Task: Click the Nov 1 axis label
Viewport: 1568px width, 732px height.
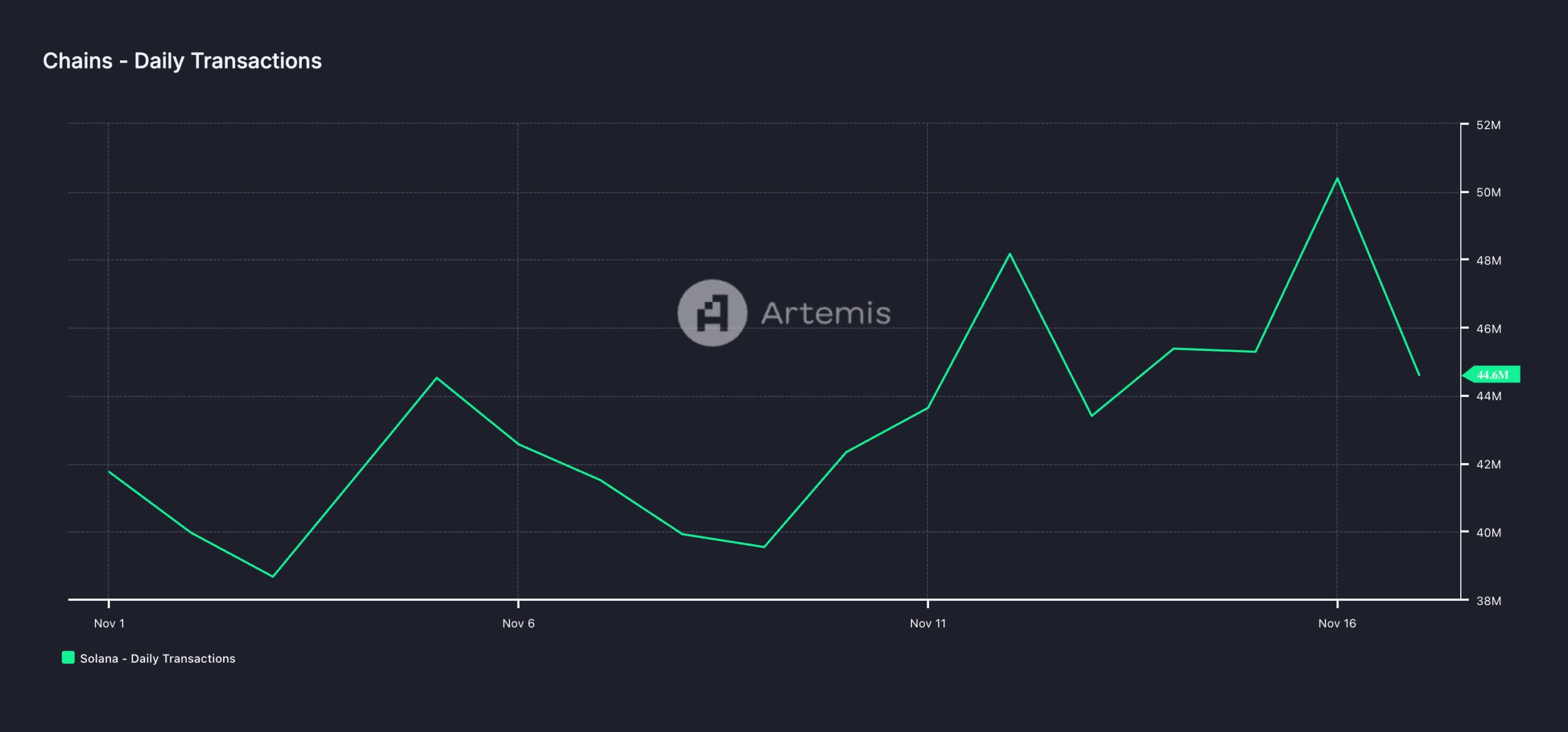Action: pyautogui.click(x=109, y=624)
